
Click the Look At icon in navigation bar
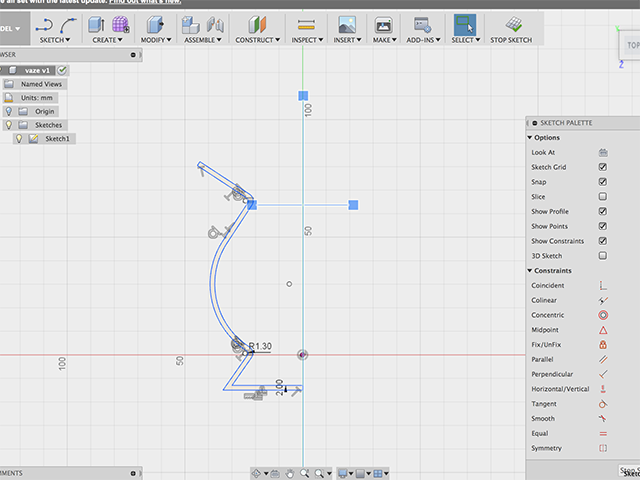pyautogui.click(x=275, y=473)
